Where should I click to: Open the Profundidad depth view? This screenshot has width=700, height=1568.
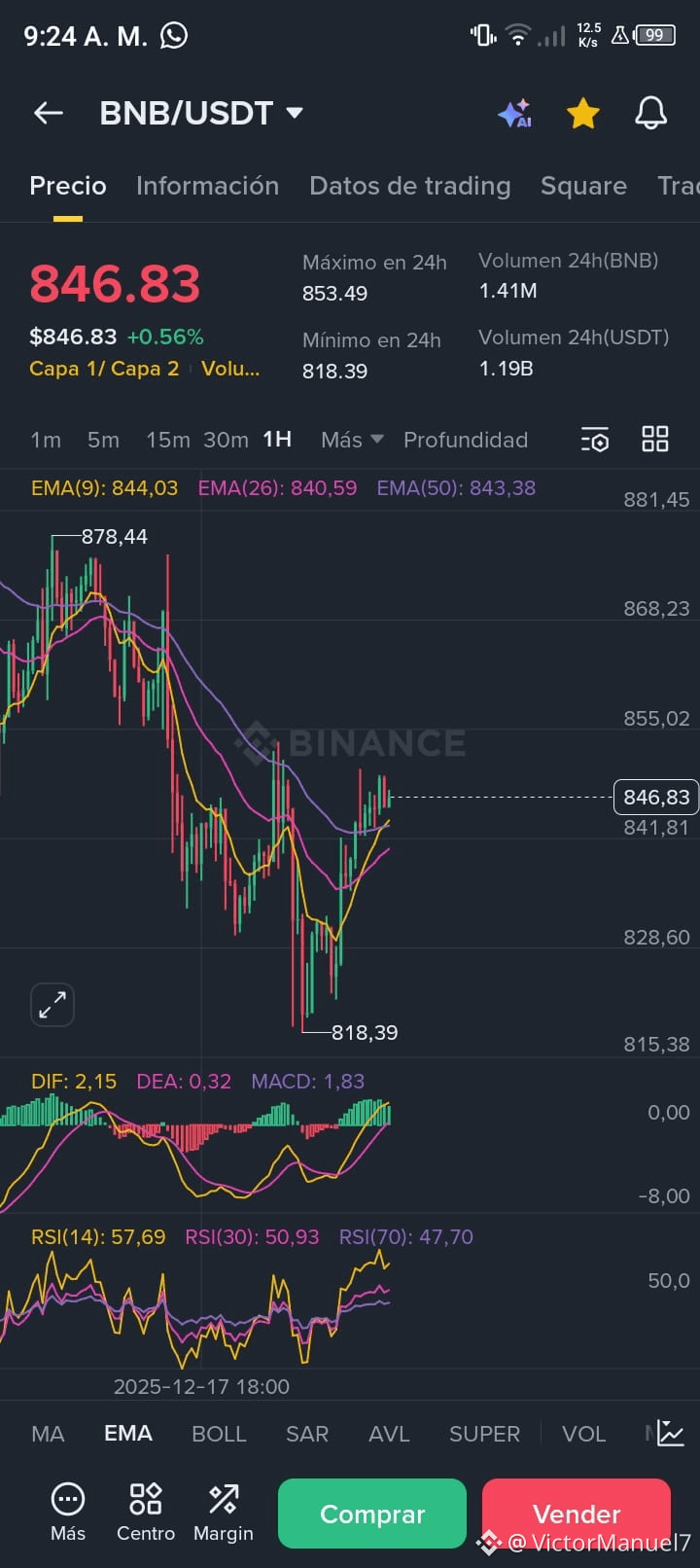tap(466, 440)
